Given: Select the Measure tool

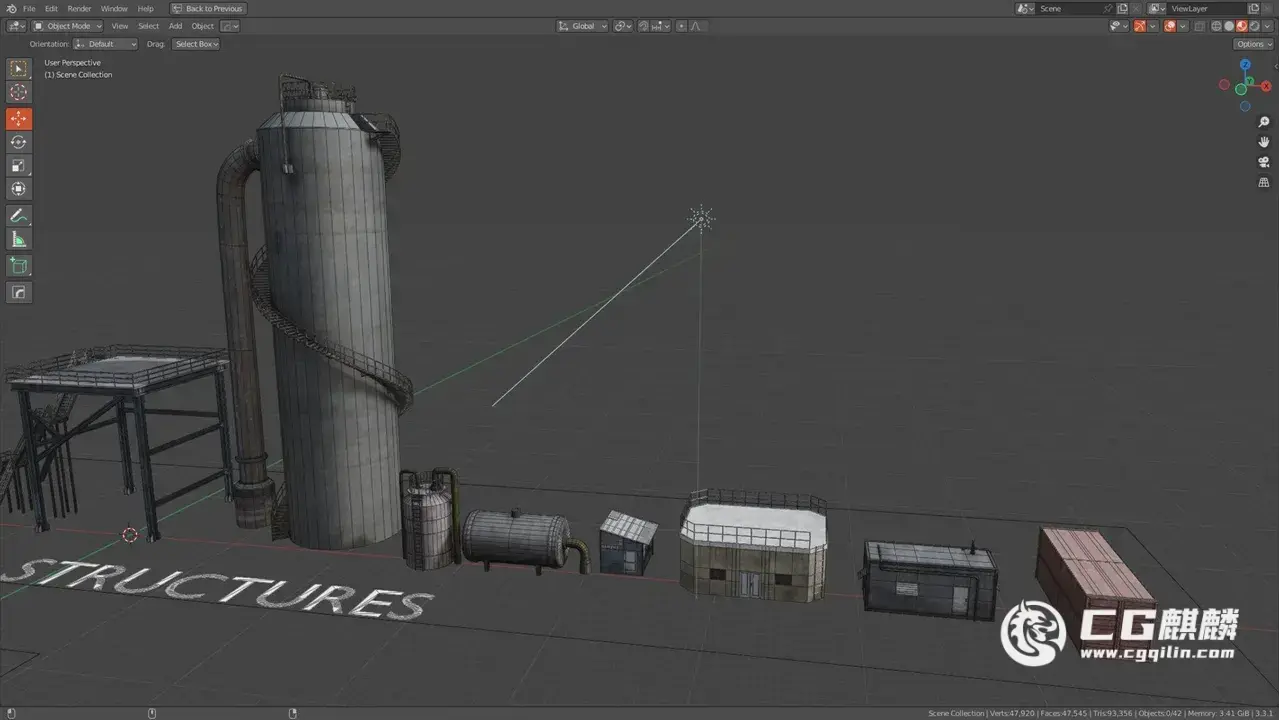Looking at the screenshot, I should [x=19, y=239].
